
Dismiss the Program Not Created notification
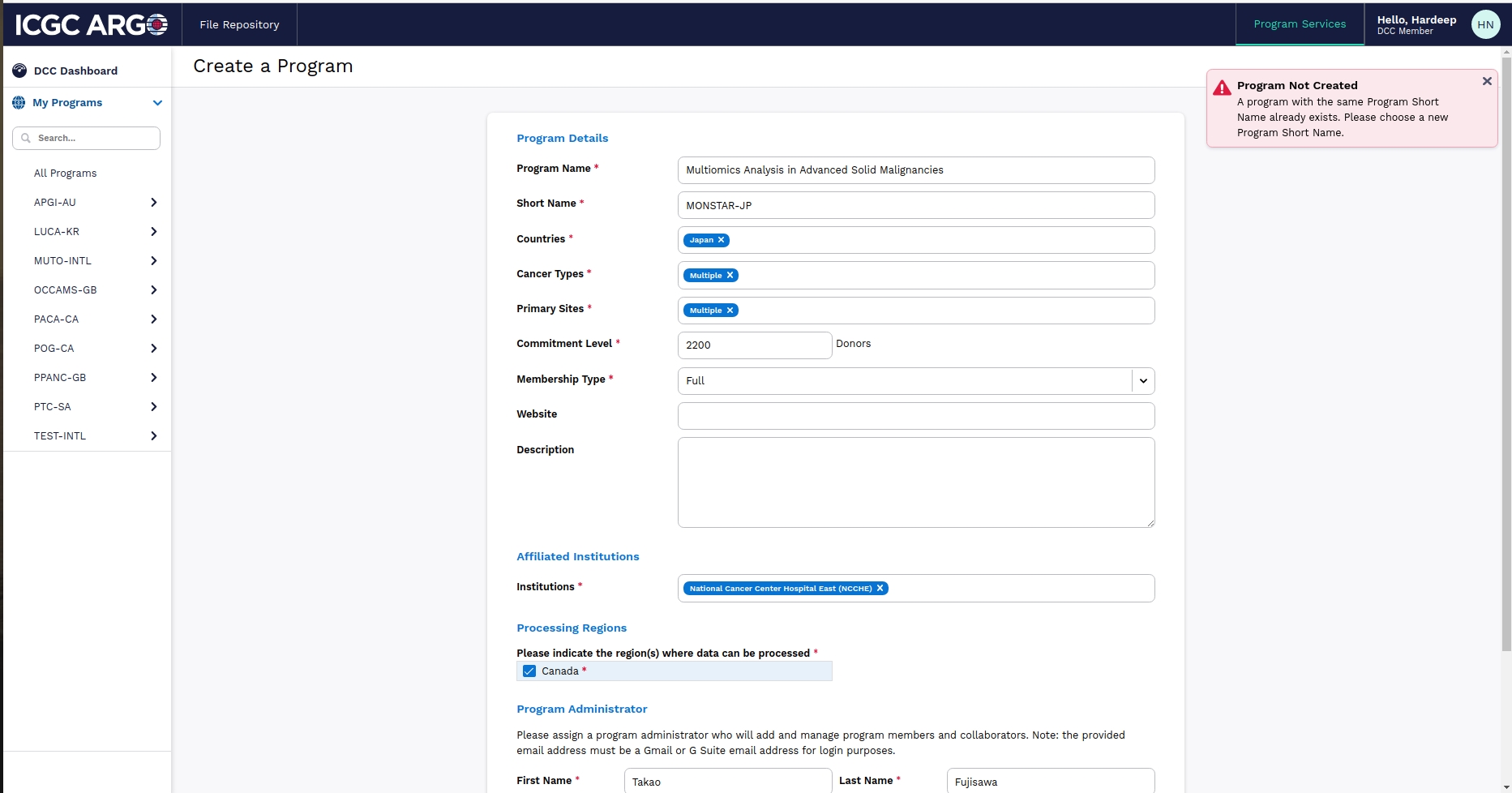tap(1487, 81)
